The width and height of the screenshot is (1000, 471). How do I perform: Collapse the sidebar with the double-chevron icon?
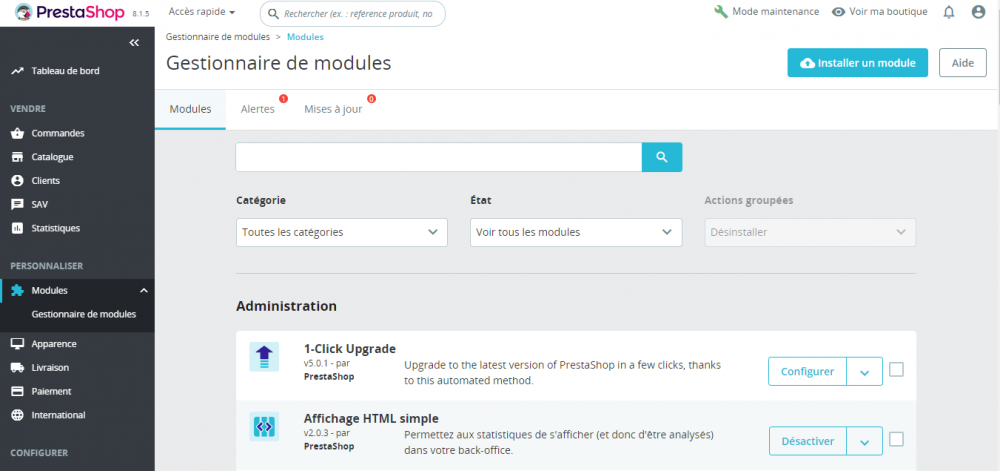pos(134,43)
